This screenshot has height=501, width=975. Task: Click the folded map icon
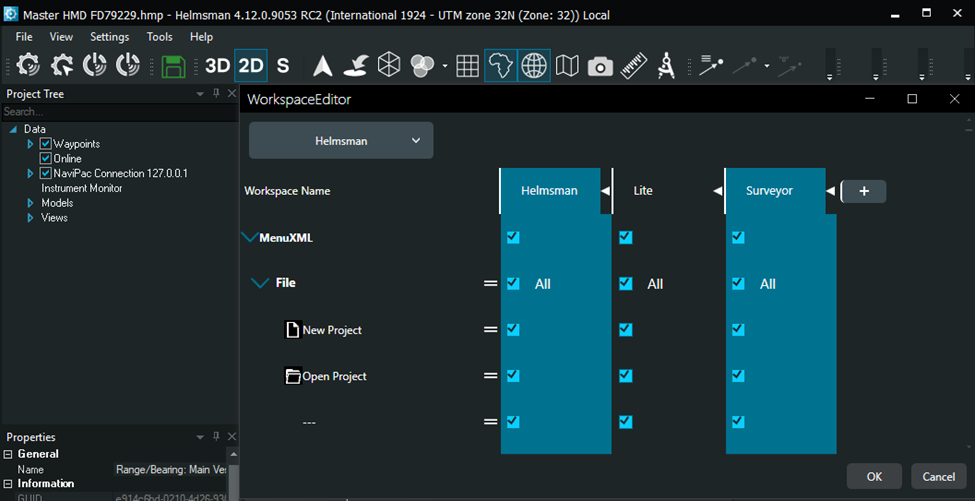pos(567,65)
